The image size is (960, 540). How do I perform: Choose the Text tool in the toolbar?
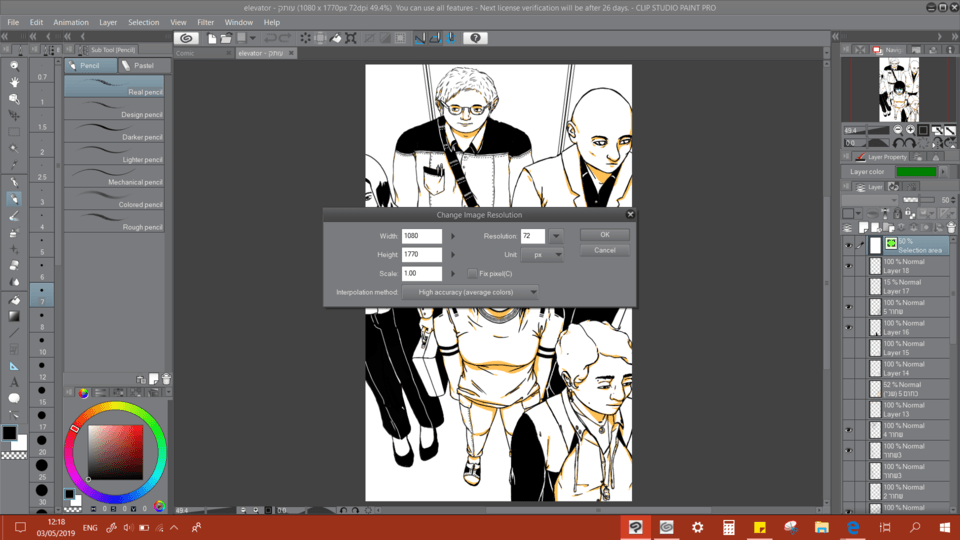pyautogui.click(x=14, y=382)
